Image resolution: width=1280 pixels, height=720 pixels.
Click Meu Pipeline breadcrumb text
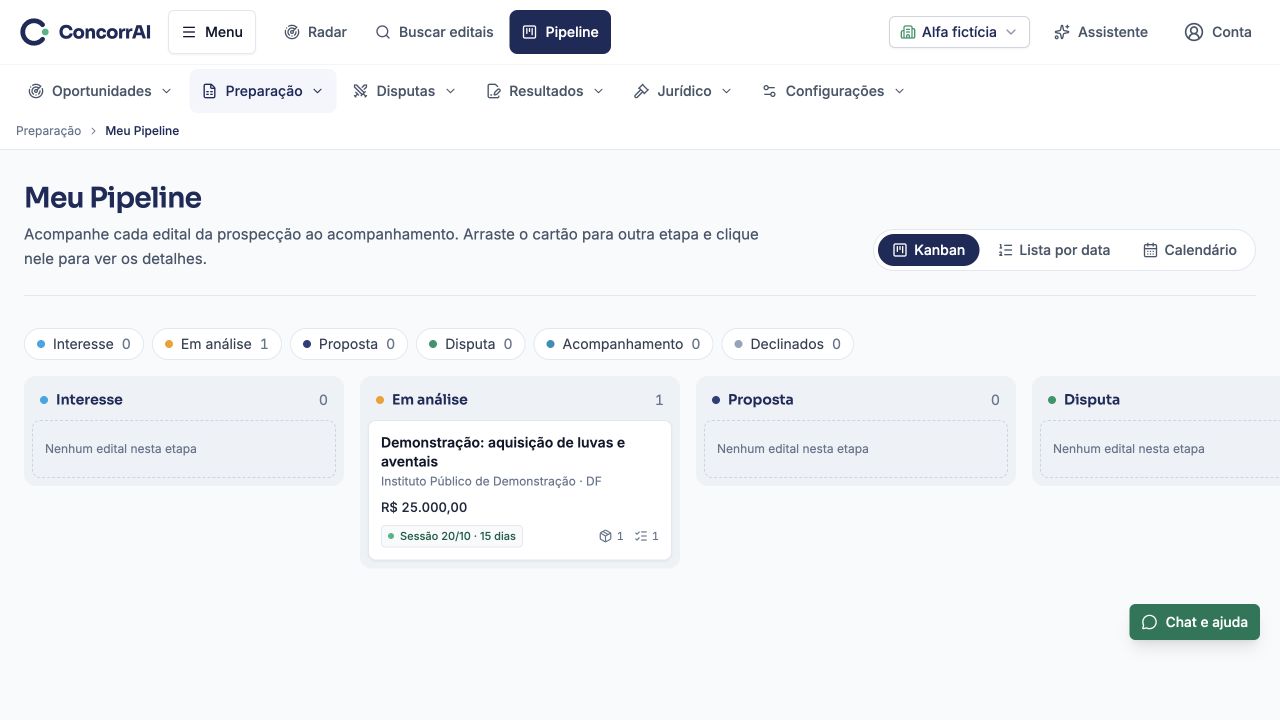pos(142,131)
